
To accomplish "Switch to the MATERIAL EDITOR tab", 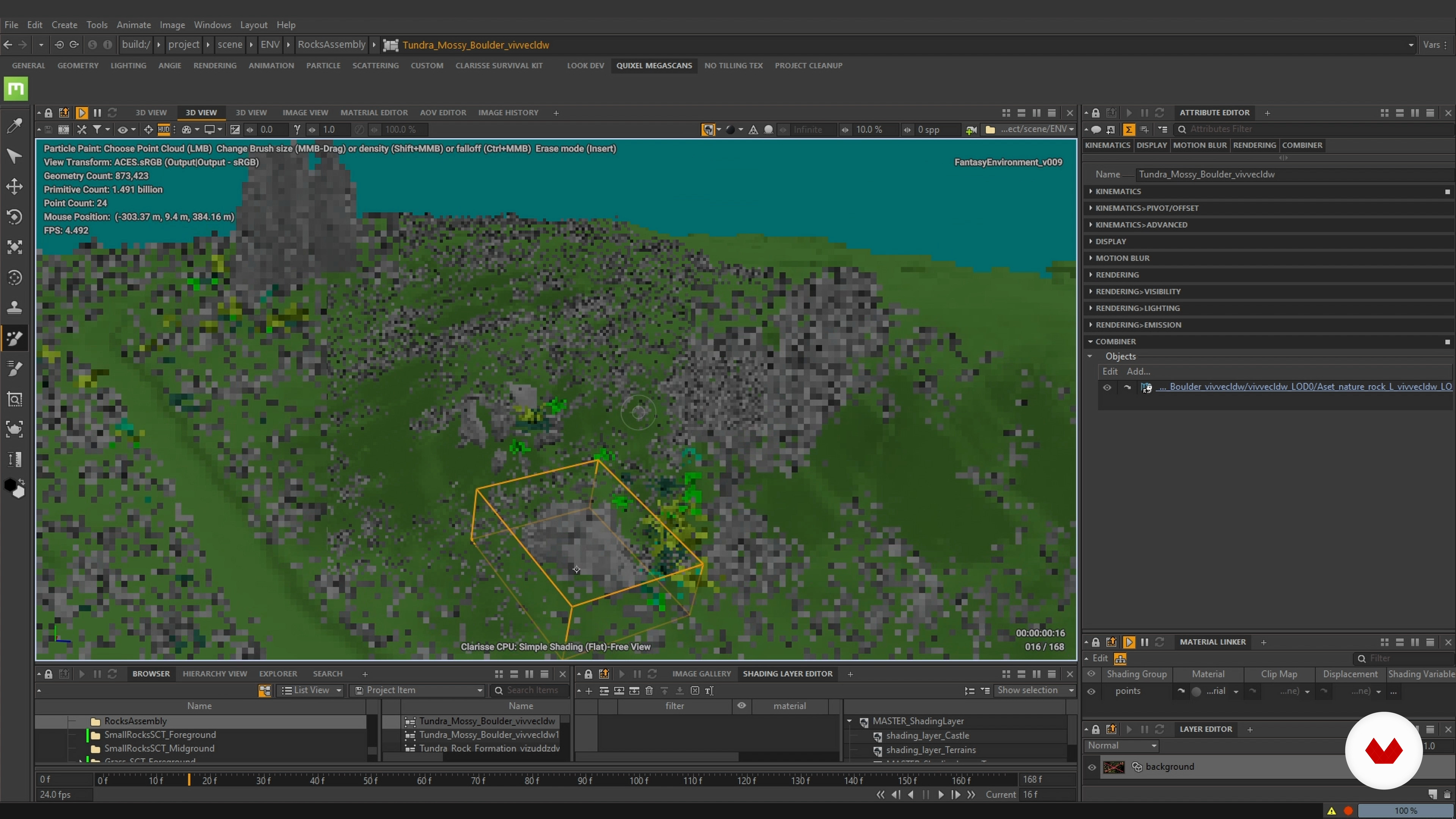I will (x=373, y=113).
